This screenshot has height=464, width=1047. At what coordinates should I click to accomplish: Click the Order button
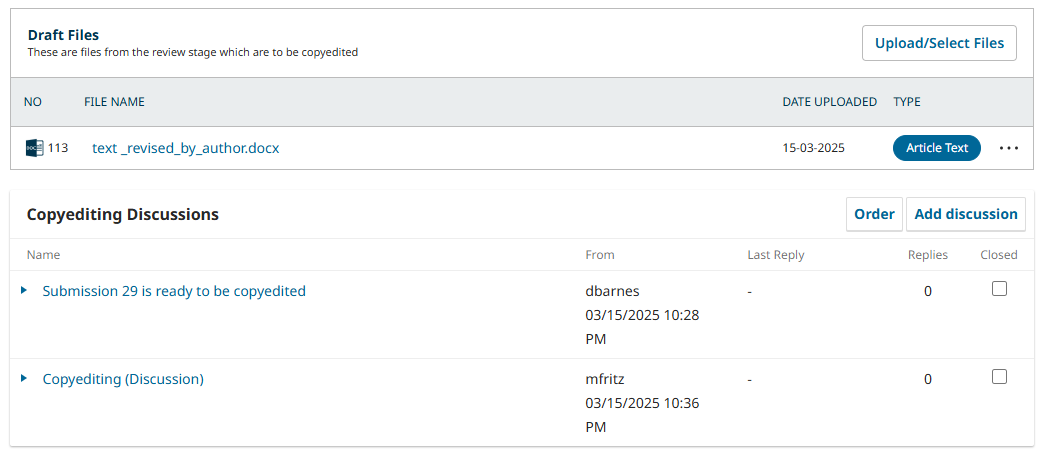[874, 214]
